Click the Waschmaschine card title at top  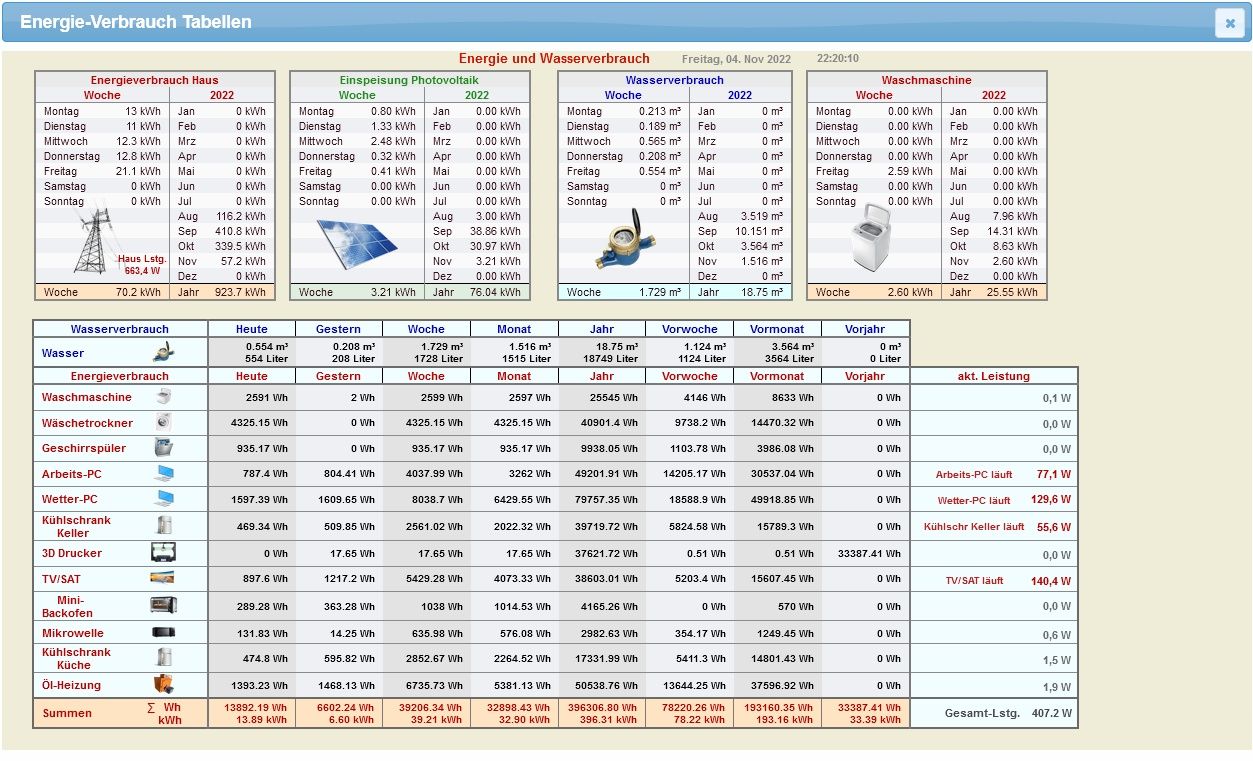pos(926,80)
